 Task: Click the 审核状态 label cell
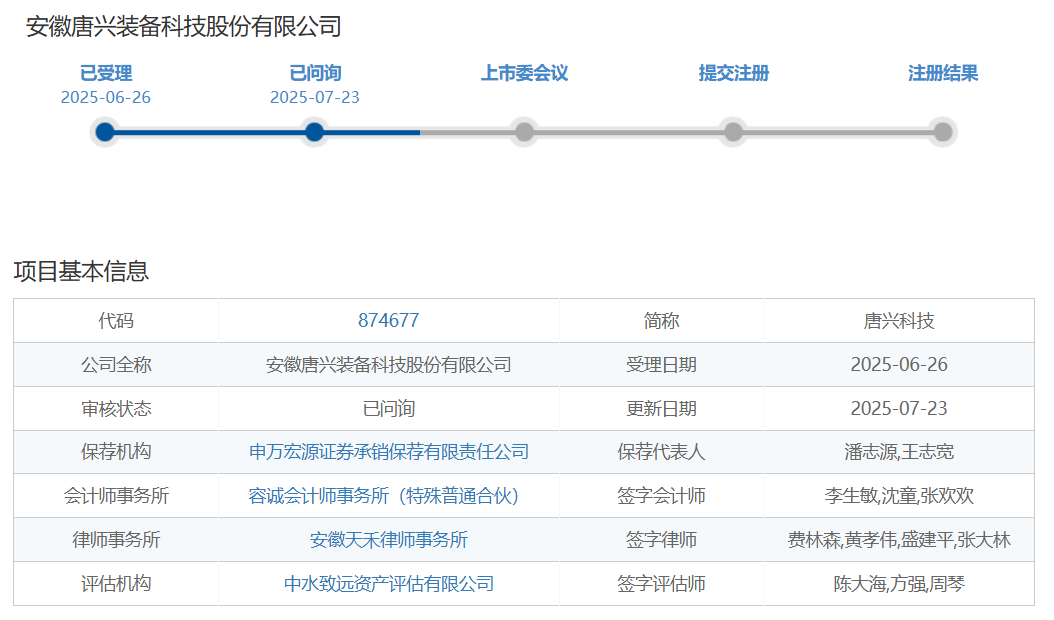coord(116,408)
